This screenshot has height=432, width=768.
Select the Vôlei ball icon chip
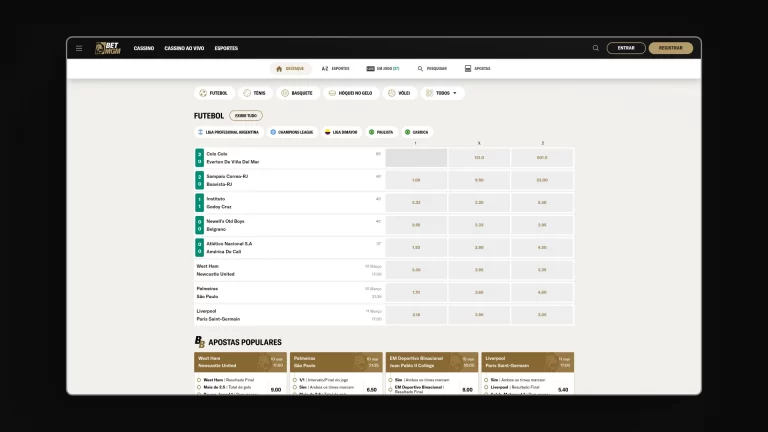click(x=392, y=93)
